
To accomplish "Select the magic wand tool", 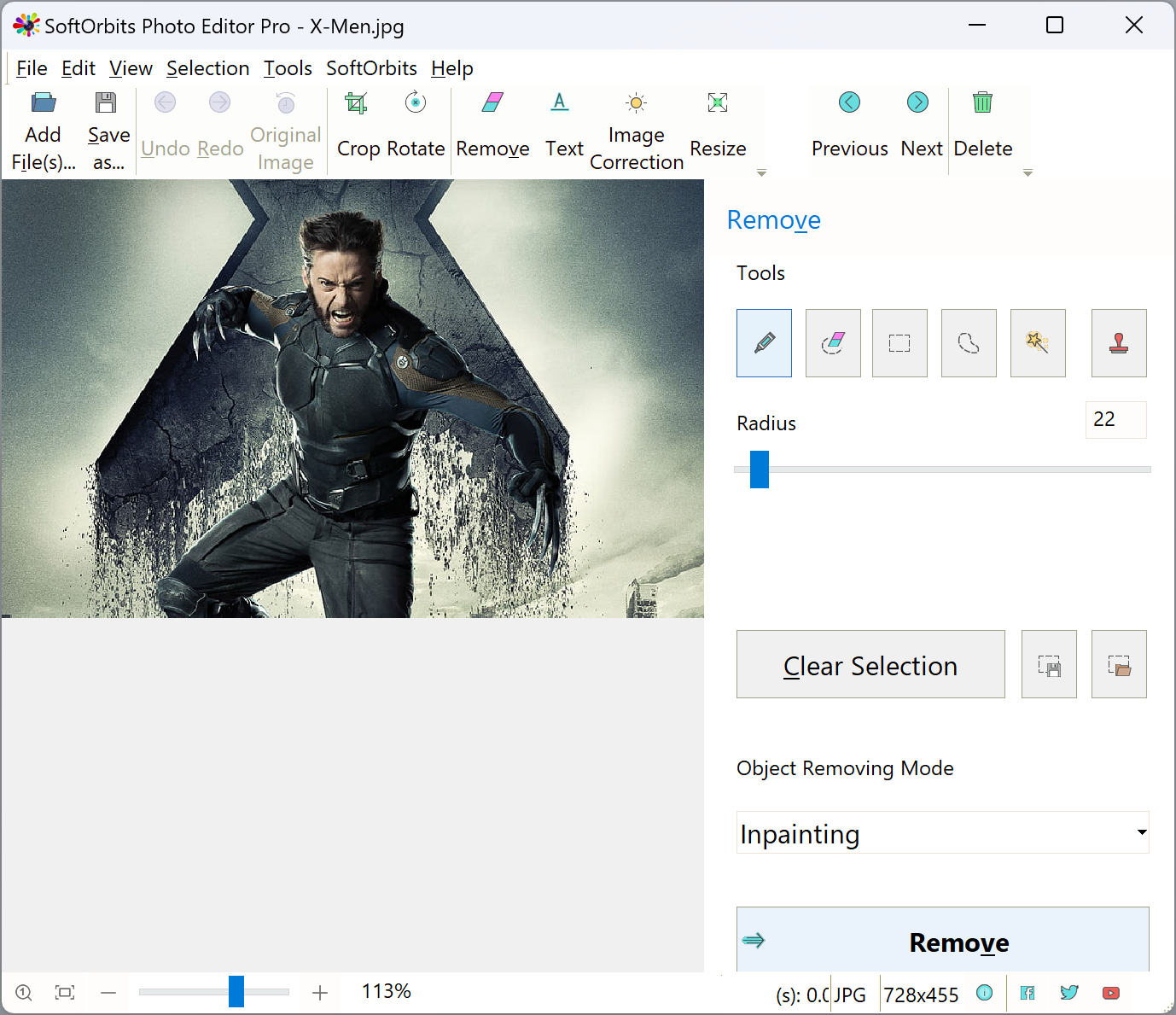I will pos(1038,343).
